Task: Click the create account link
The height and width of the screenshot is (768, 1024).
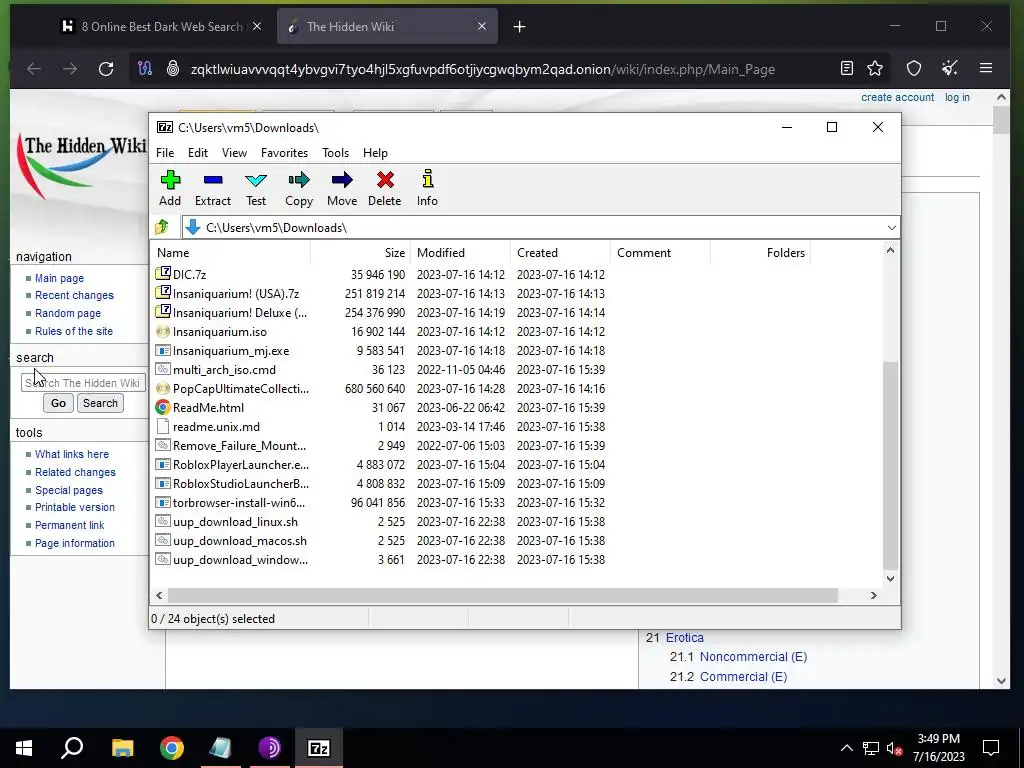Action: pos(897,97)
